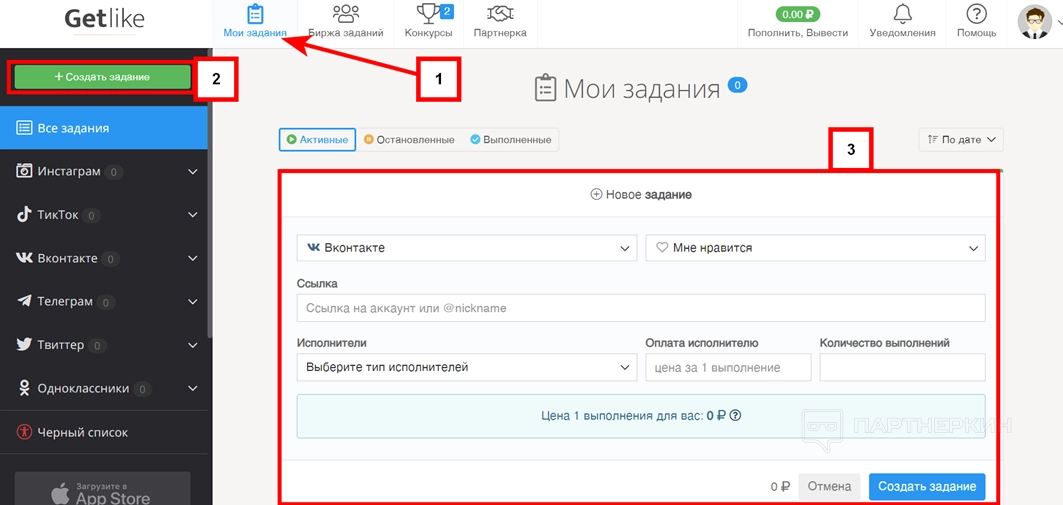
Task: Click the VK logo icon in sidebar
Action: (24, 258)
